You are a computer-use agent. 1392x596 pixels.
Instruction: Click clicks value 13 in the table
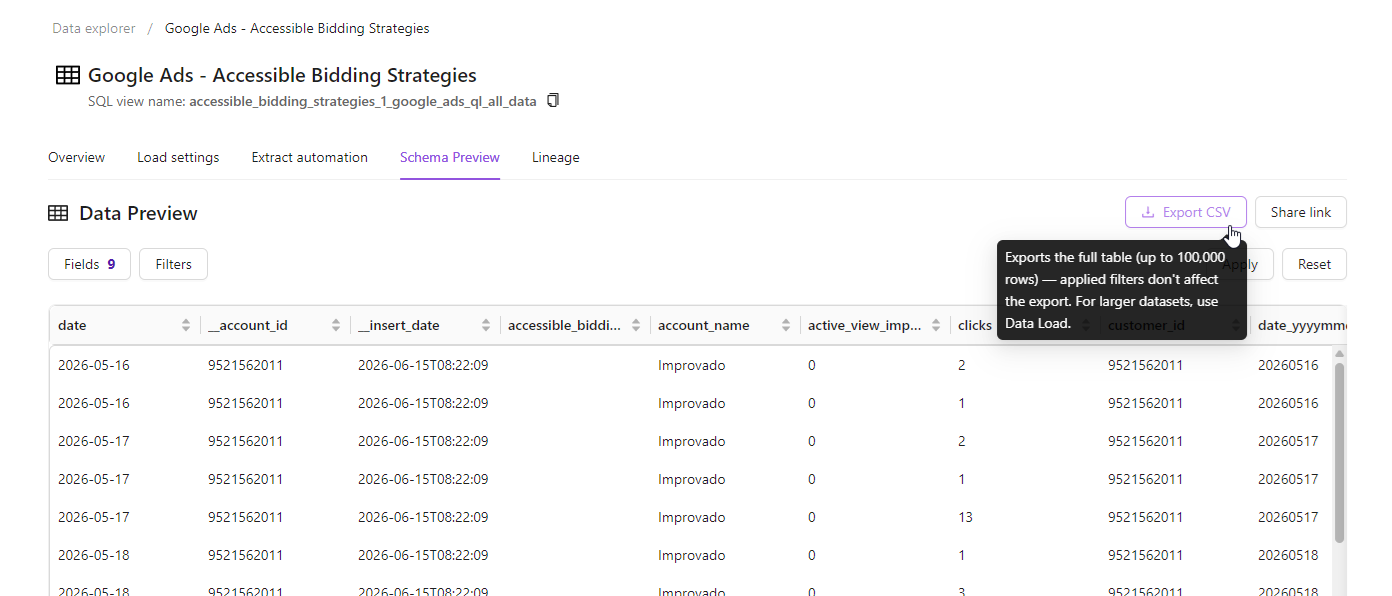click(965, 517)
